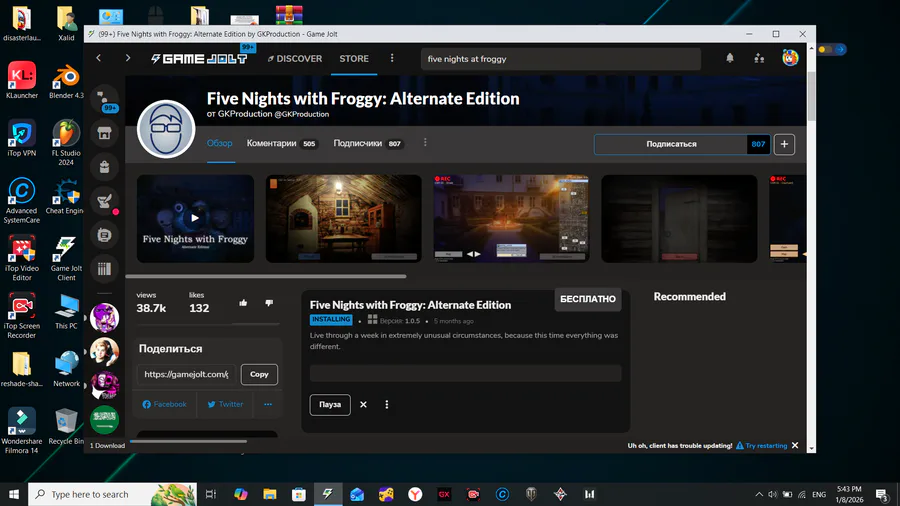The image size is (900, 506).
Task: Click the 807 follower count badge
Action: click(758, 144)
